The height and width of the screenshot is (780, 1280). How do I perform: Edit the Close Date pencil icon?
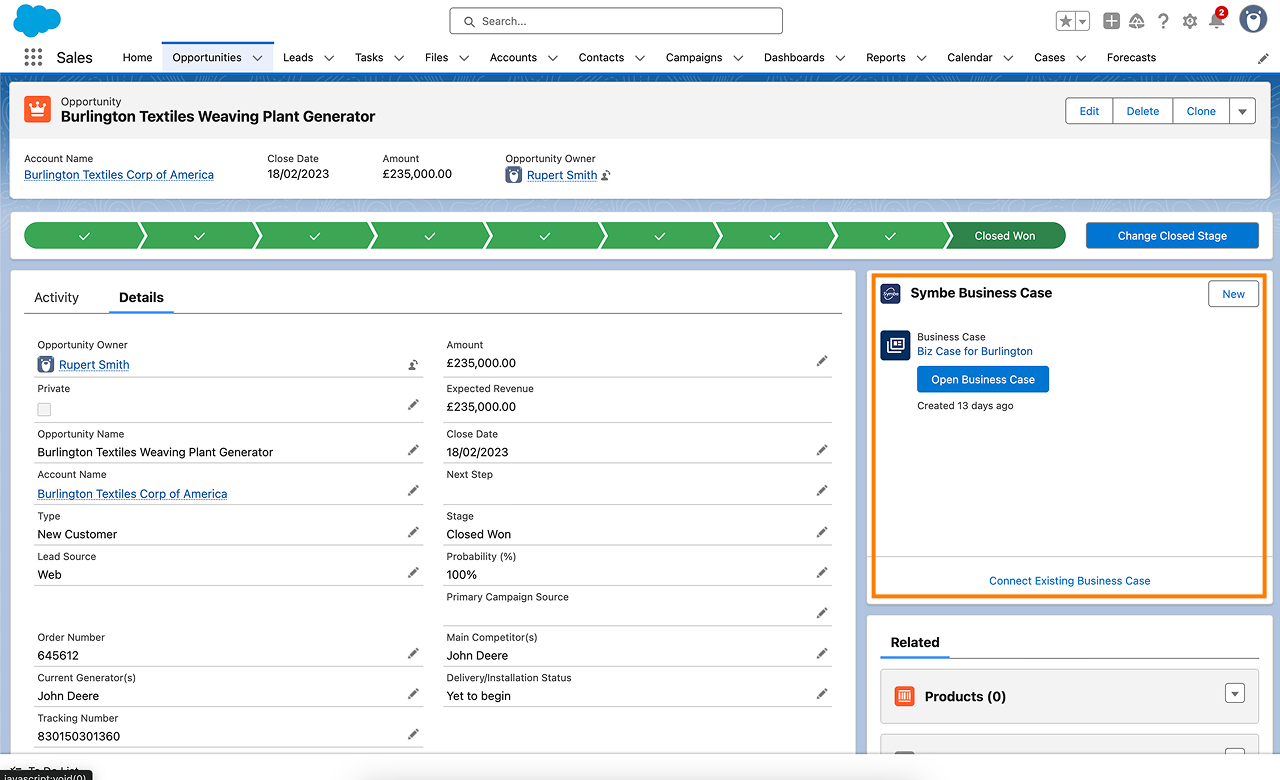click(822, 450)
